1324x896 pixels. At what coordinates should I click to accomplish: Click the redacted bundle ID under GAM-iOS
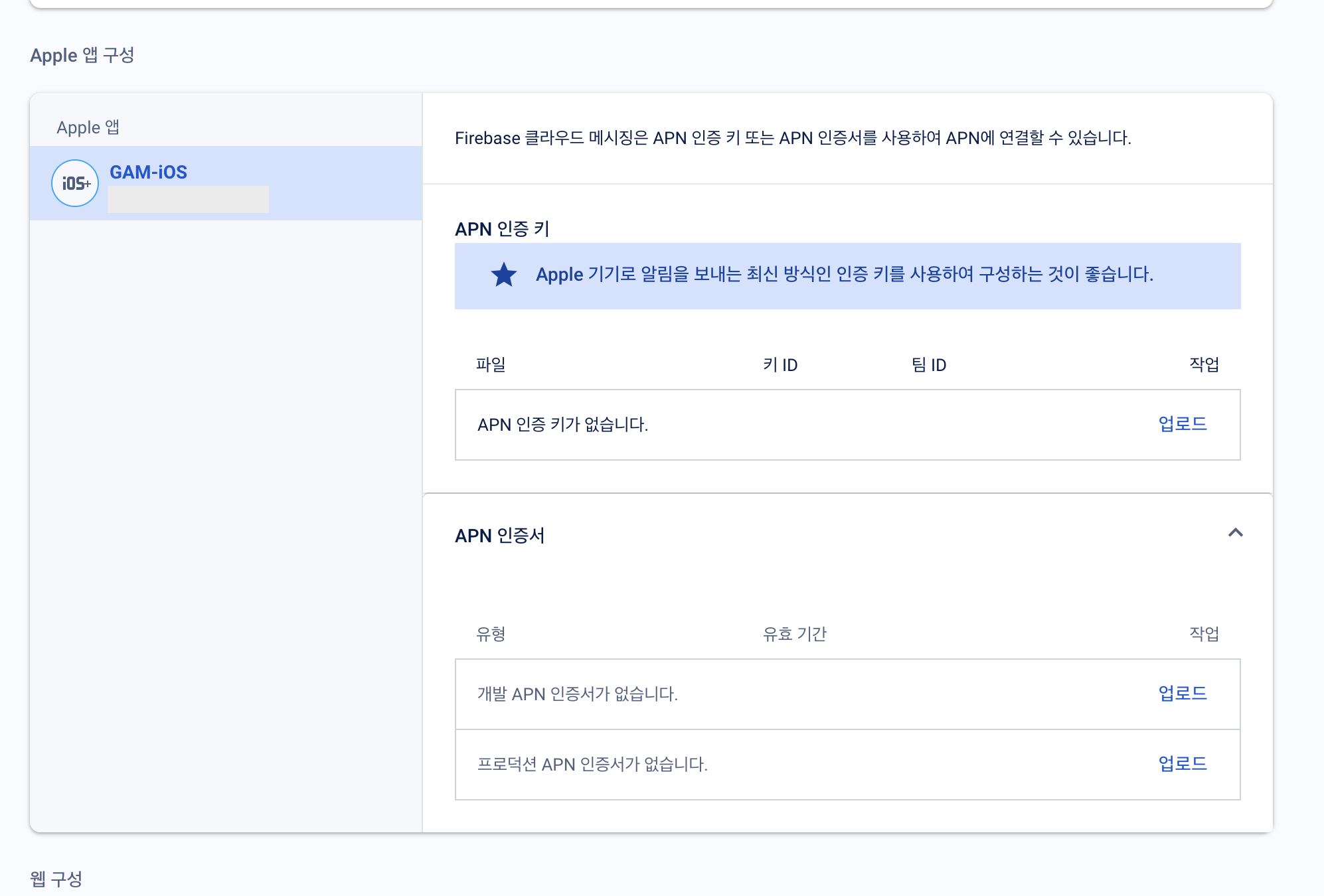tap(189, 199)
